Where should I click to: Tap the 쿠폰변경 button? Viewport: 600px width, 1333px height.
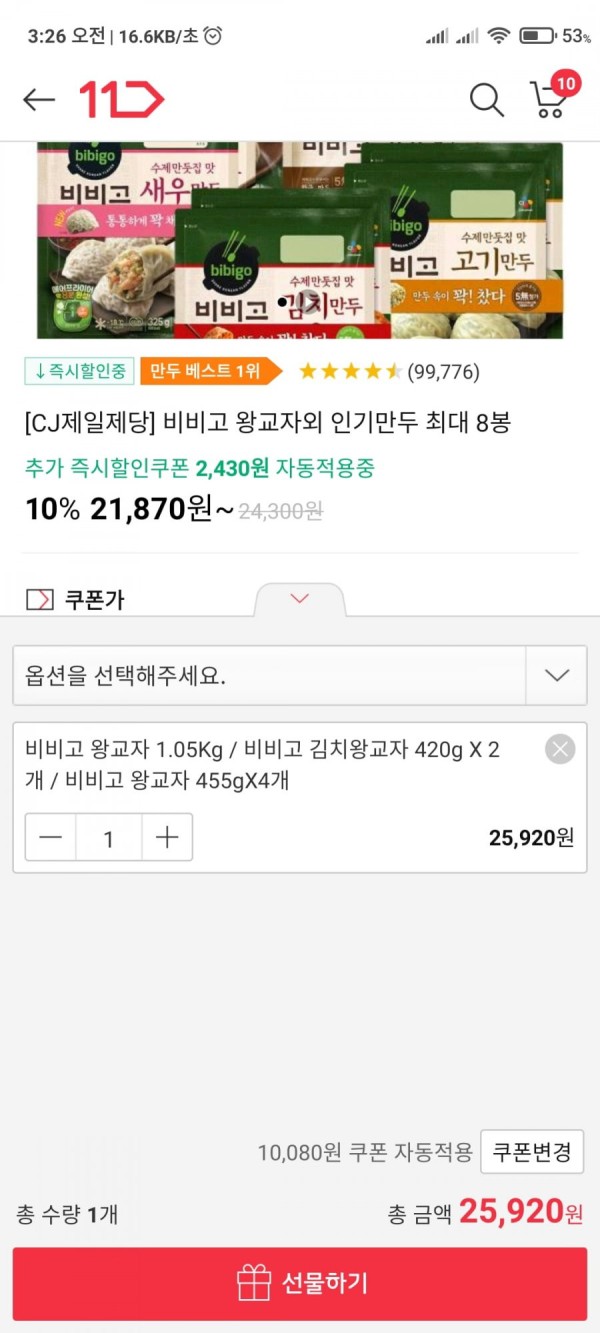tap(532, 1152)
